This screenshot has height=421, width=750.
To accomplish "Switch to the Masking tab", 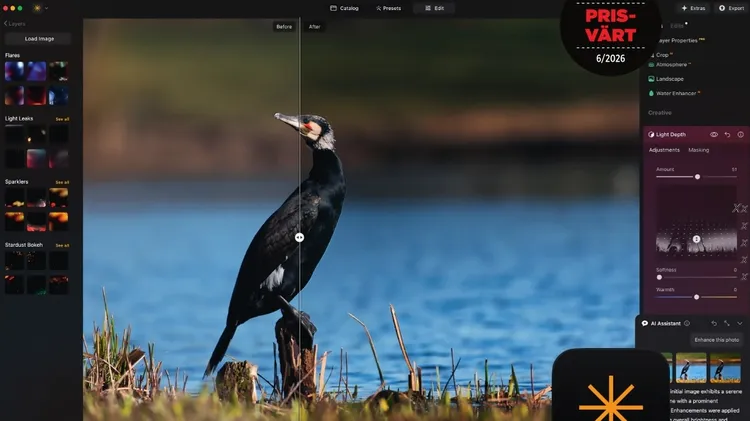I will coord(698,150).
